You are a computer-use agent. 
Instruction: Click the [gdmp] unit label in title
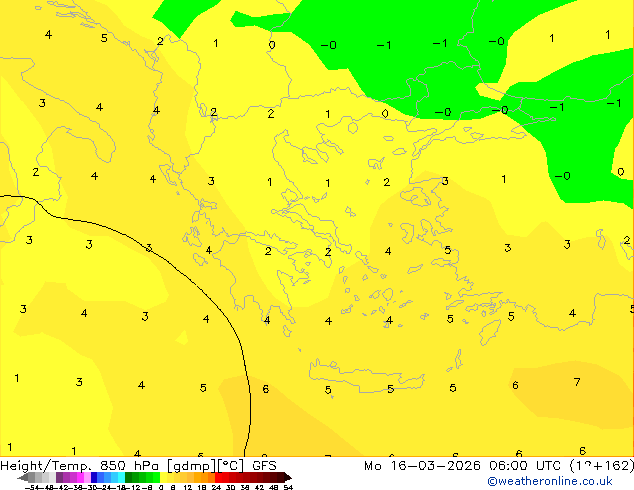click(192, 466)
